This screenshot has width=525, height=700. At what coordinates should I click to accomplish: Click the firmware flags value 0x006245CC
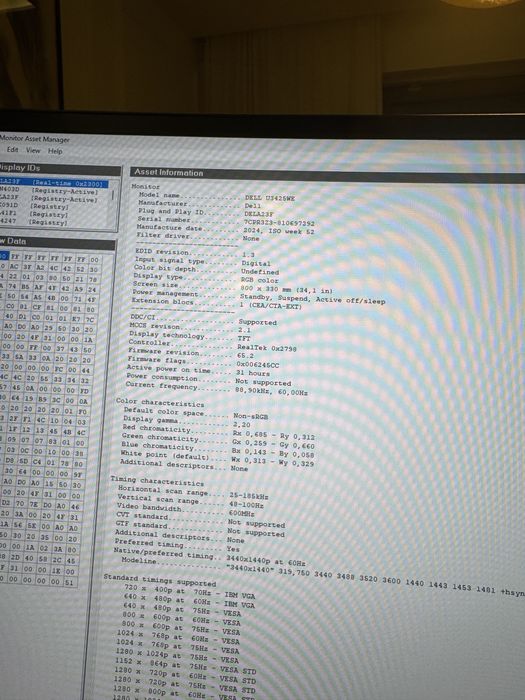258,365
